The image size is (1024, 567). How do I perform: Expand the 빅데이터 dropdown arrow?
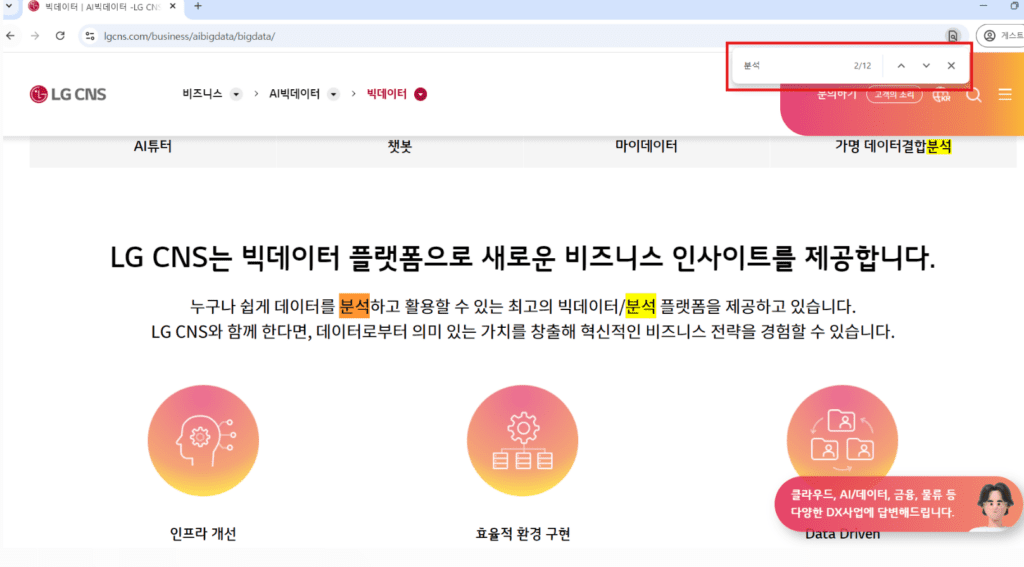tap(421, 95)
